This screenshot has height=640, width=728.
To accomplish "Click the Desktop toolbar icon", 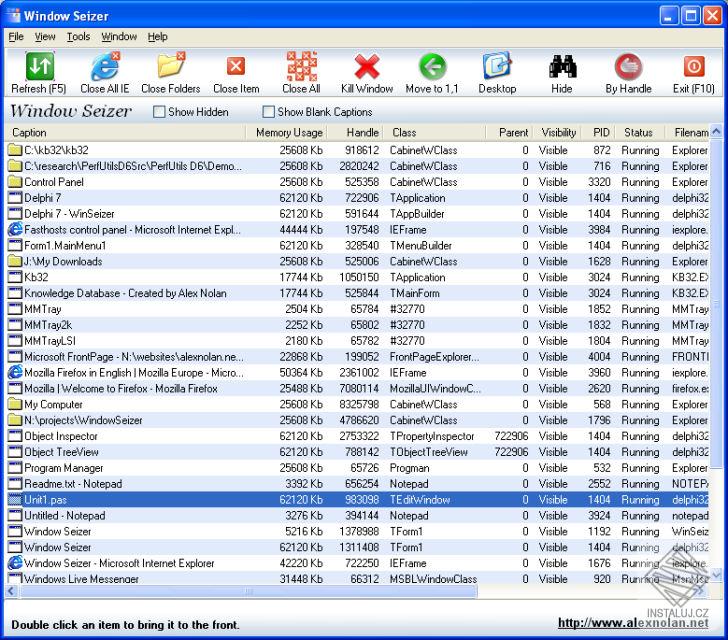I will pos(497,67).
